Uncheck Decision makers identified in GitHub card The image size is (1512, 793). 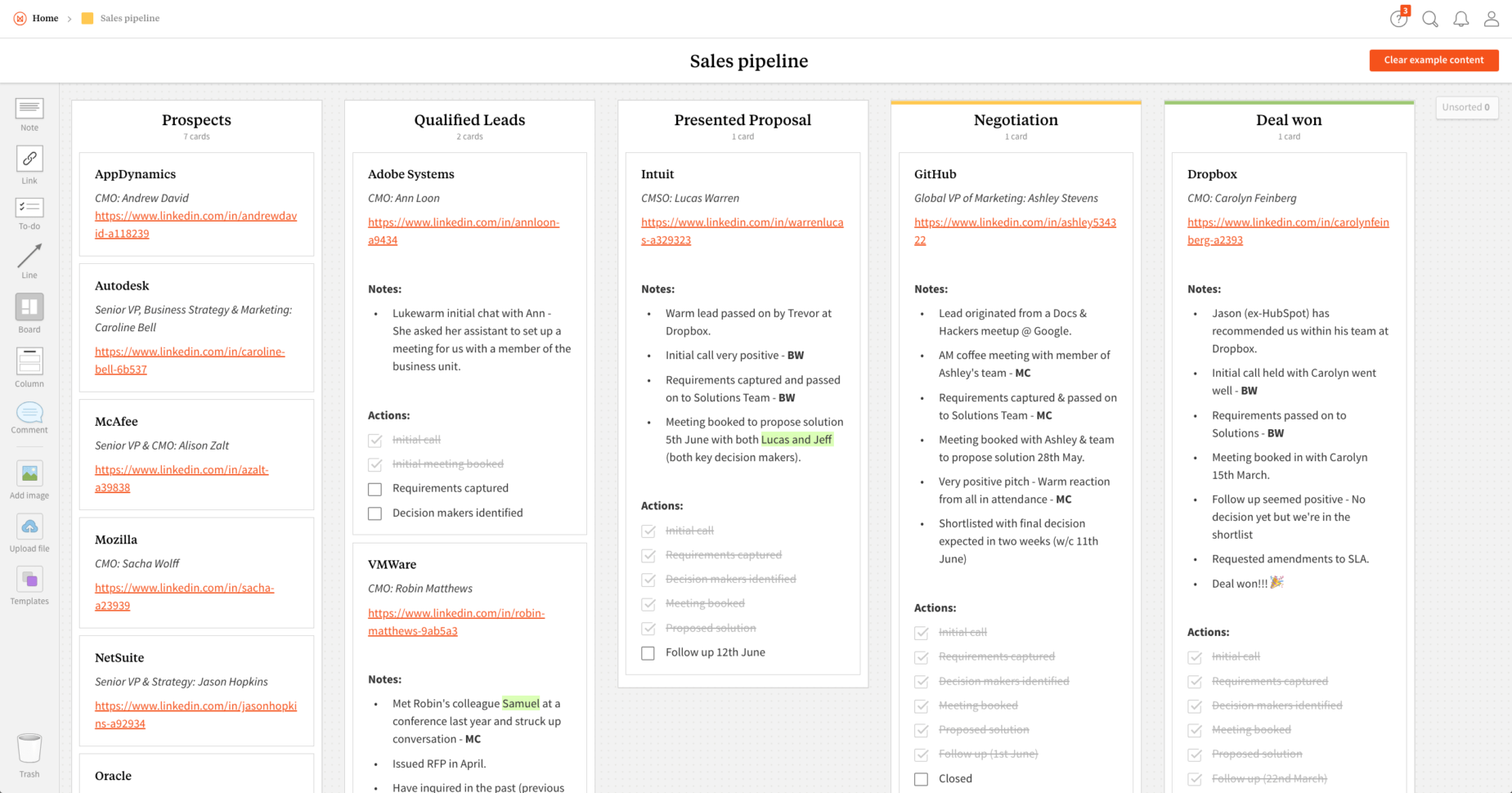[x=921, y=682]
